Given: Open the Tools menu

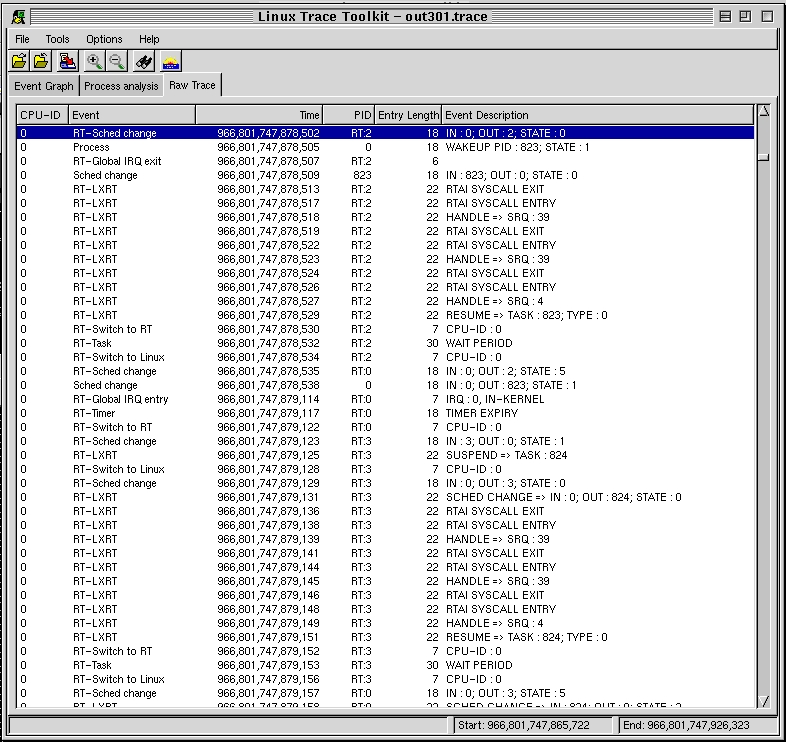Looking at the screenshot, I should (57, 39).
